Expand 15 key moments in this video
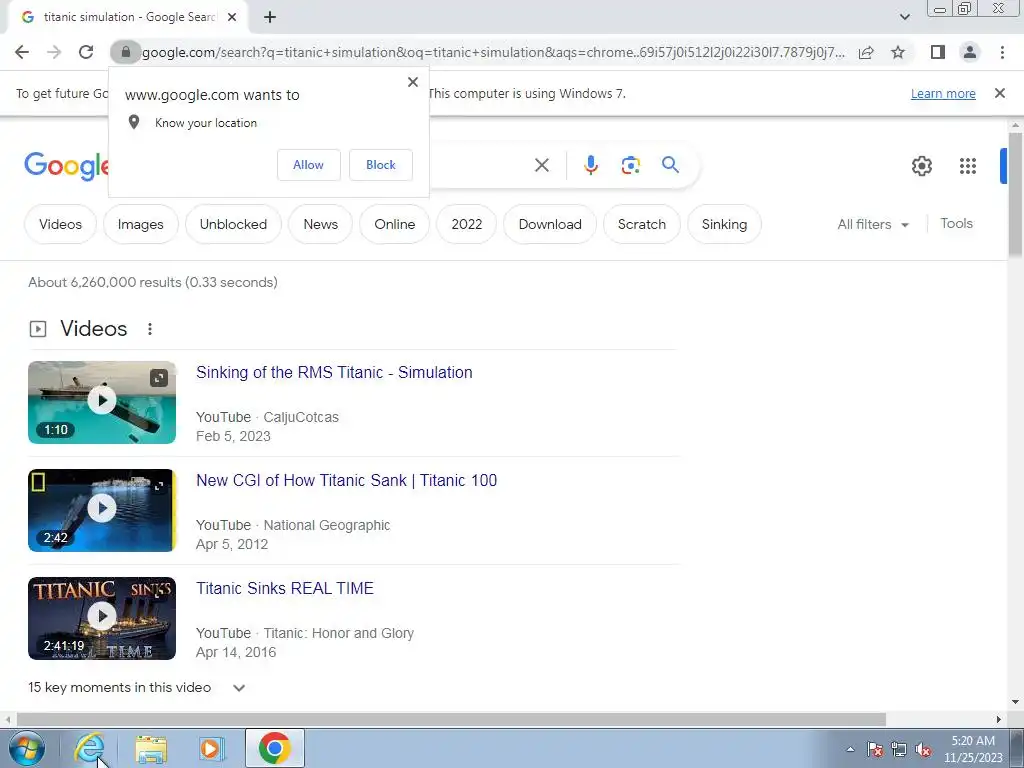This screenshot has height=768, width=1024. [136, 687]
